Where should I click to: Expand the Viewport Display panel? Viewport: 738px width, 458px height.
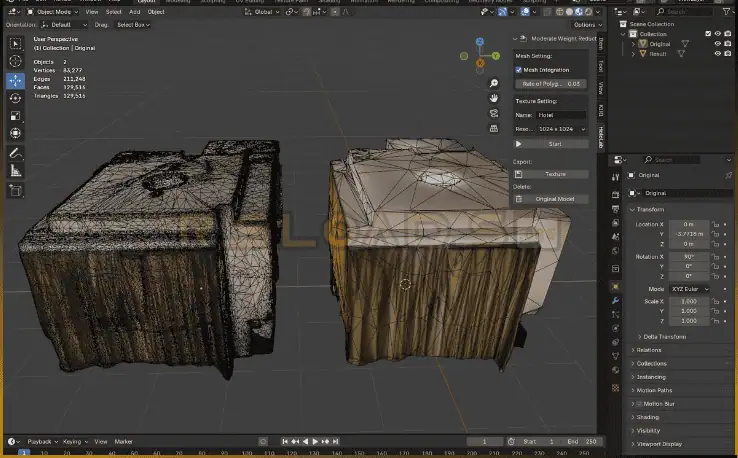[656, 444]
